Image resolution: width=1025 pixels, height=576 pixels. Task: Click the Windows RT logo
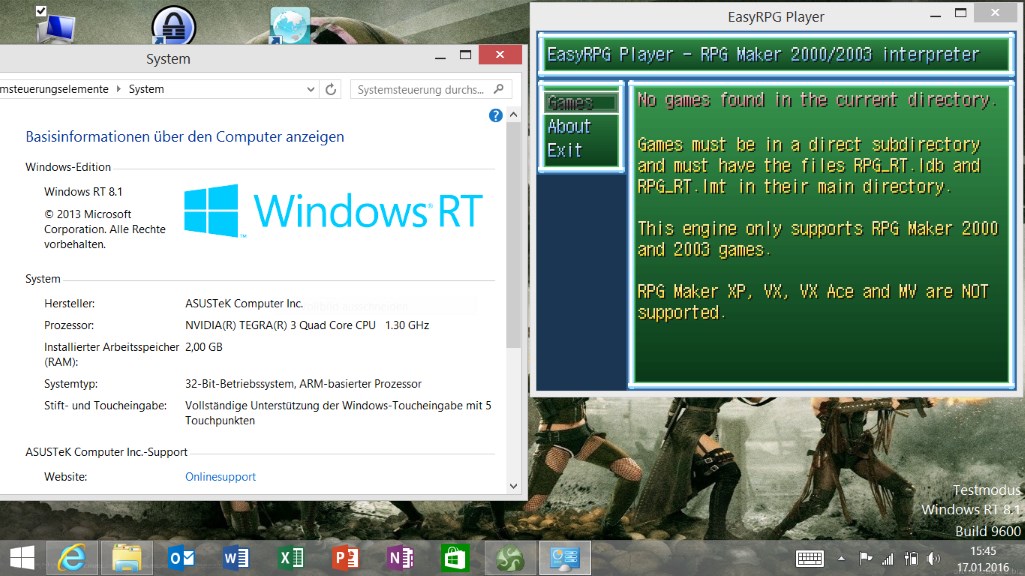333,211
